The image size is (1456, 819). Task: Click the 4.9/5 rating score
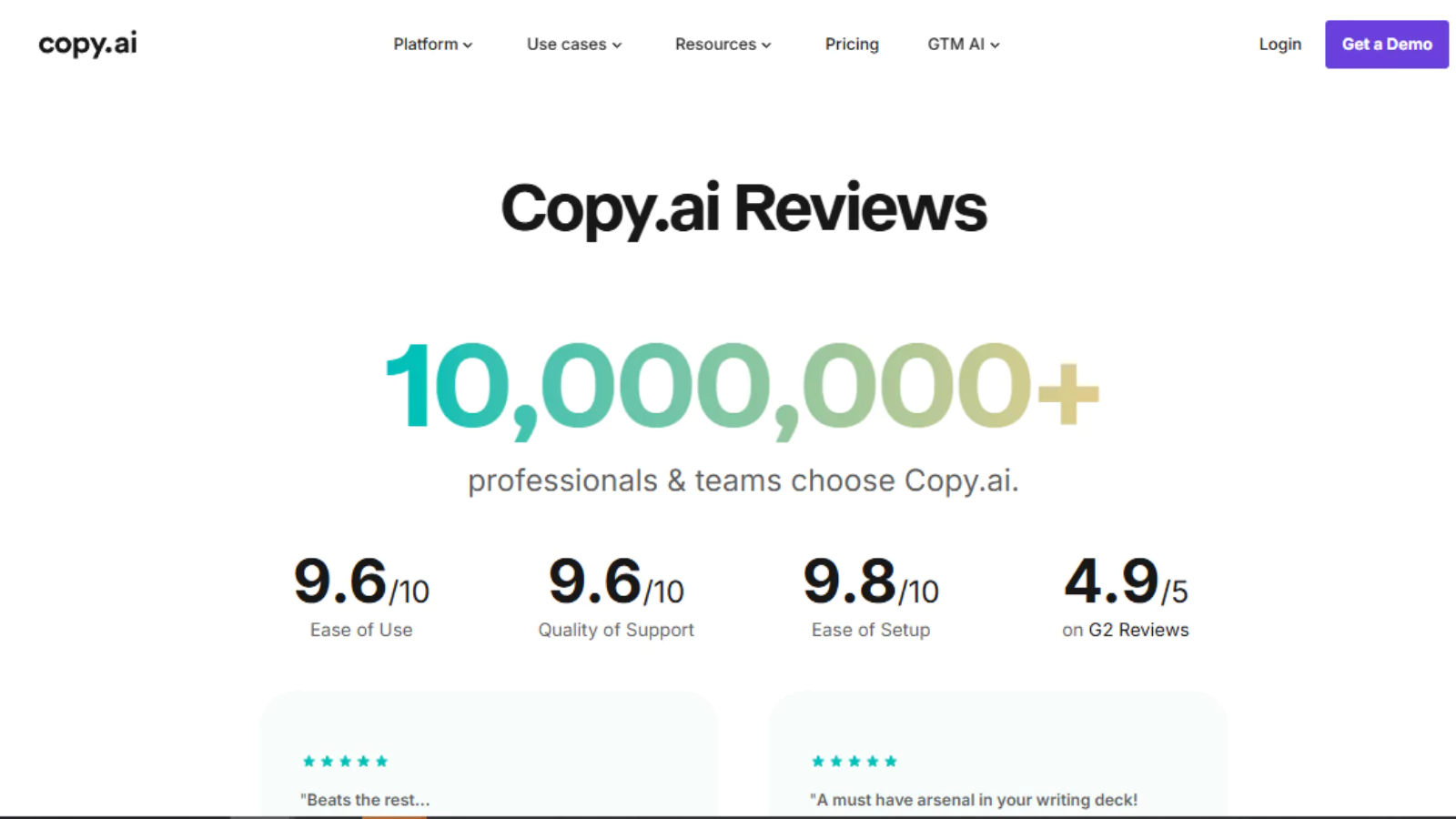pos(1125,582)
